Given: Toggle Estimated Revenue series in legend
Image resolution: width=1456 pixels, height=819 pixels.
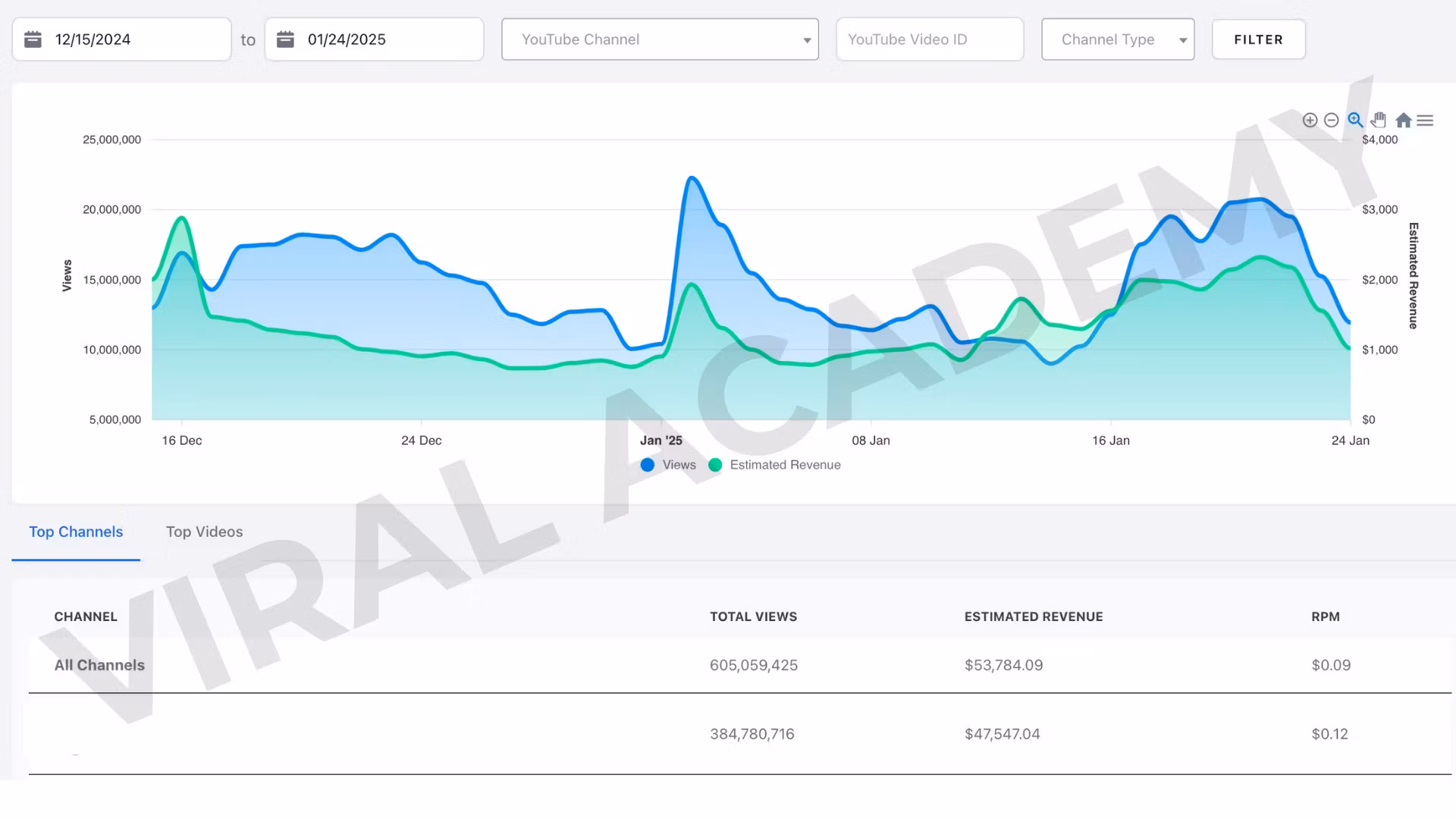Looking at the screenshot, I should click(775, 465).
